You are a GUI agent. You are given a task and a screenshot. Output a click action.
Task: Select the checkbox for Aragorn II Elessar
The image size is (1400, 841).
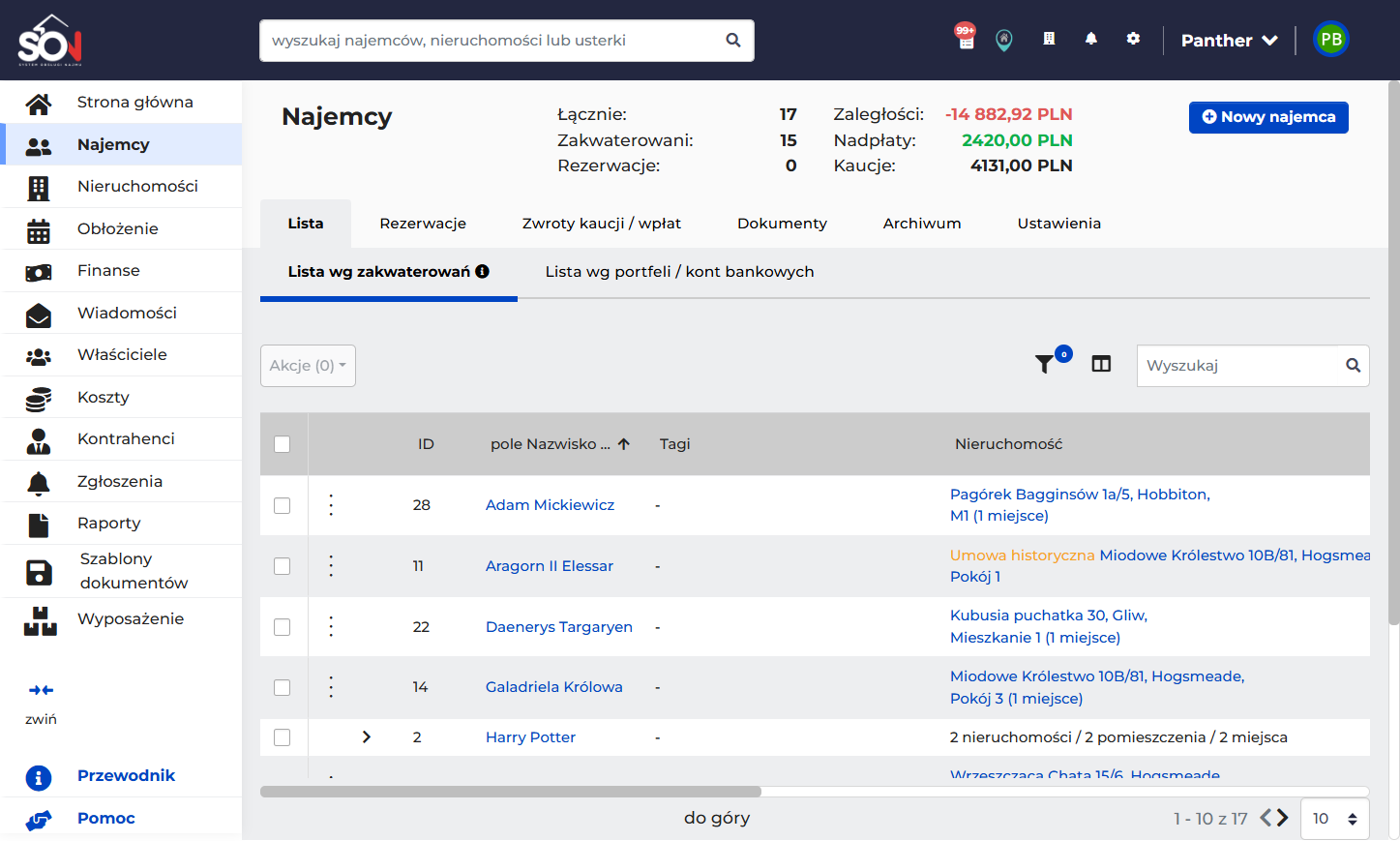pos(283,566)
